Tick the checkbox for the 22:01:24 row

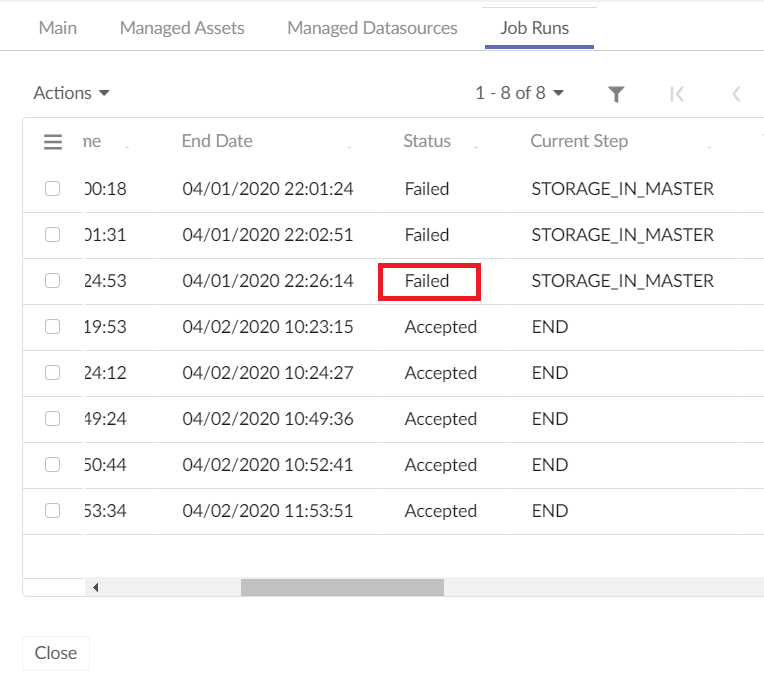tap(53, 189)
